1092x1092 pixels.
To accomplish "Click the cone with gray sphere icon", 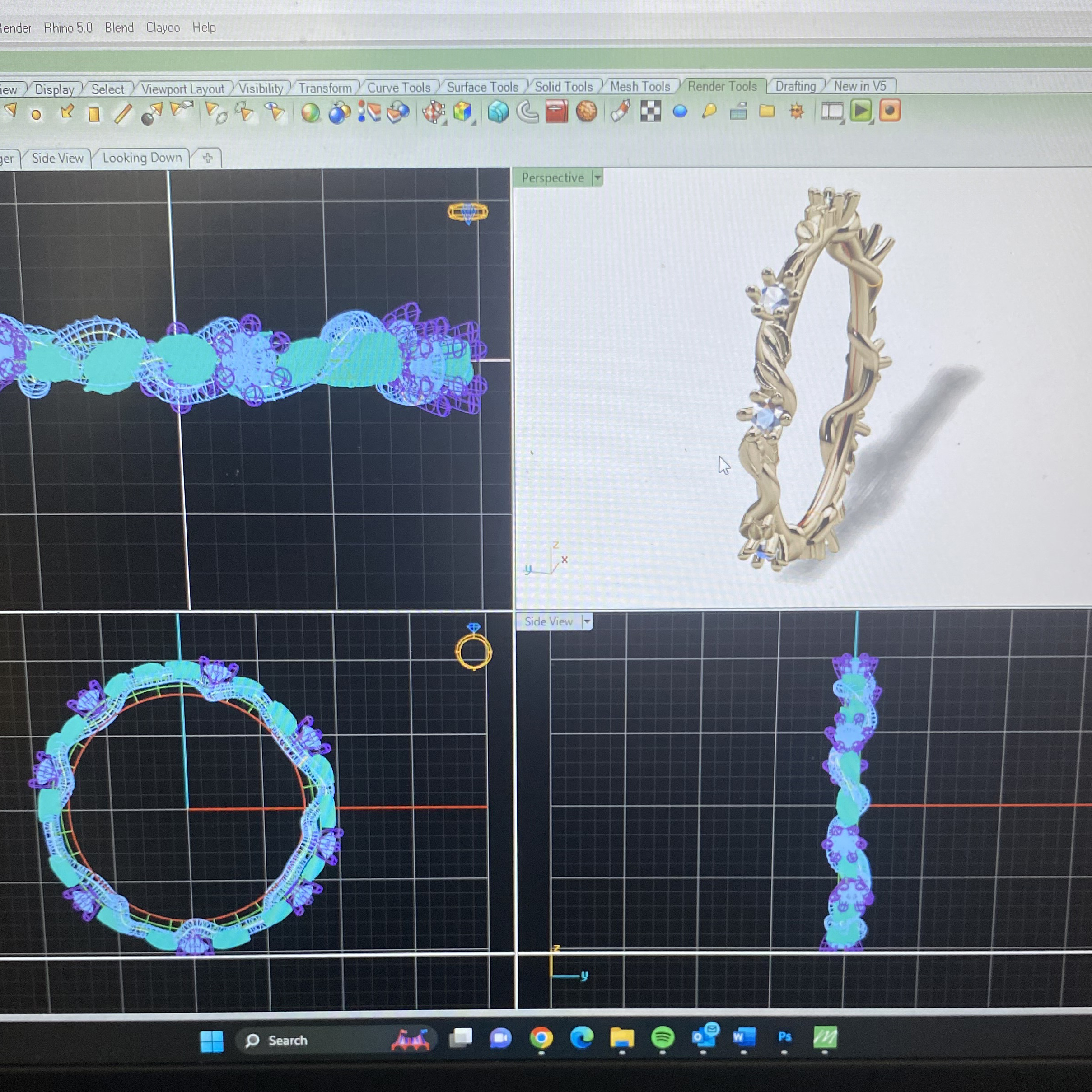I will coord(151,113).
